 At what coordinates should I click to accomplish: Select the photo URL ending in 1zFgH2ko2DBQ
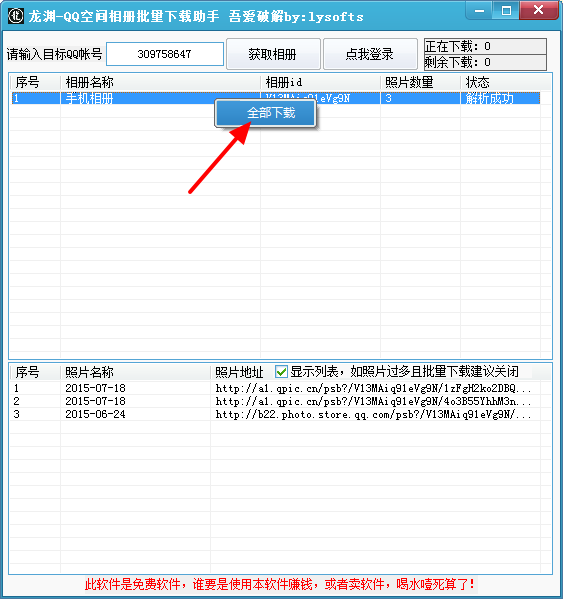373,389
